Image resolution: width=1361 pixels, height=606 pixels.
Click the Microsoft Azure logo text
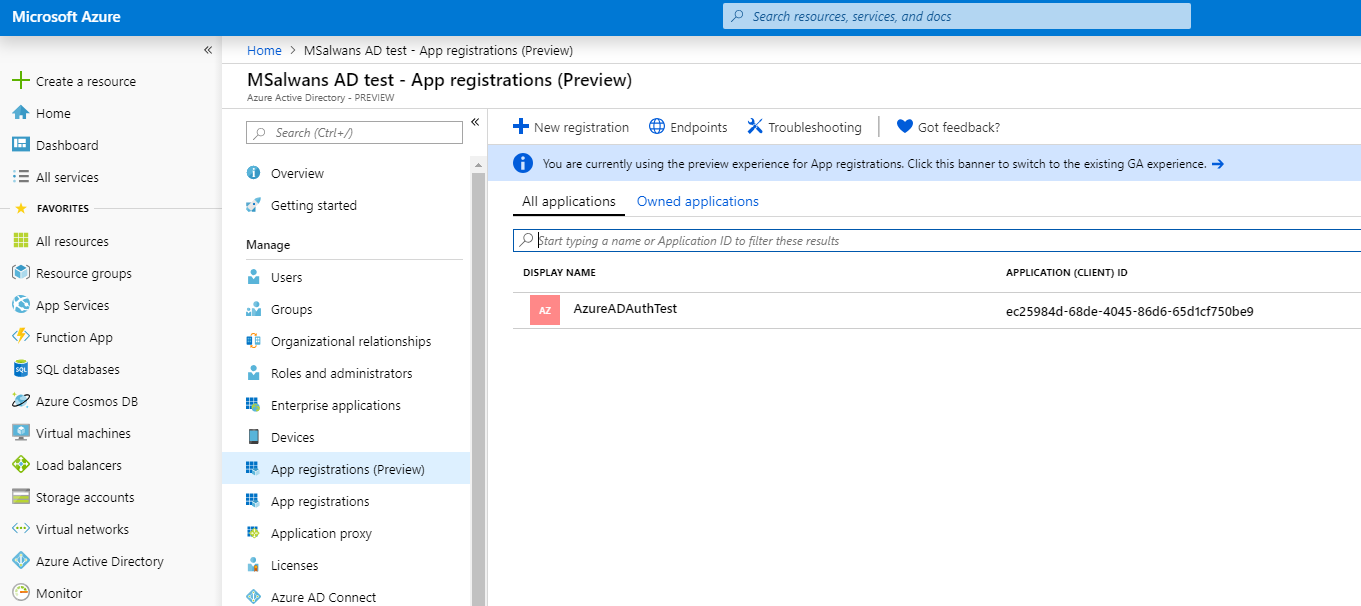point(66,17)
